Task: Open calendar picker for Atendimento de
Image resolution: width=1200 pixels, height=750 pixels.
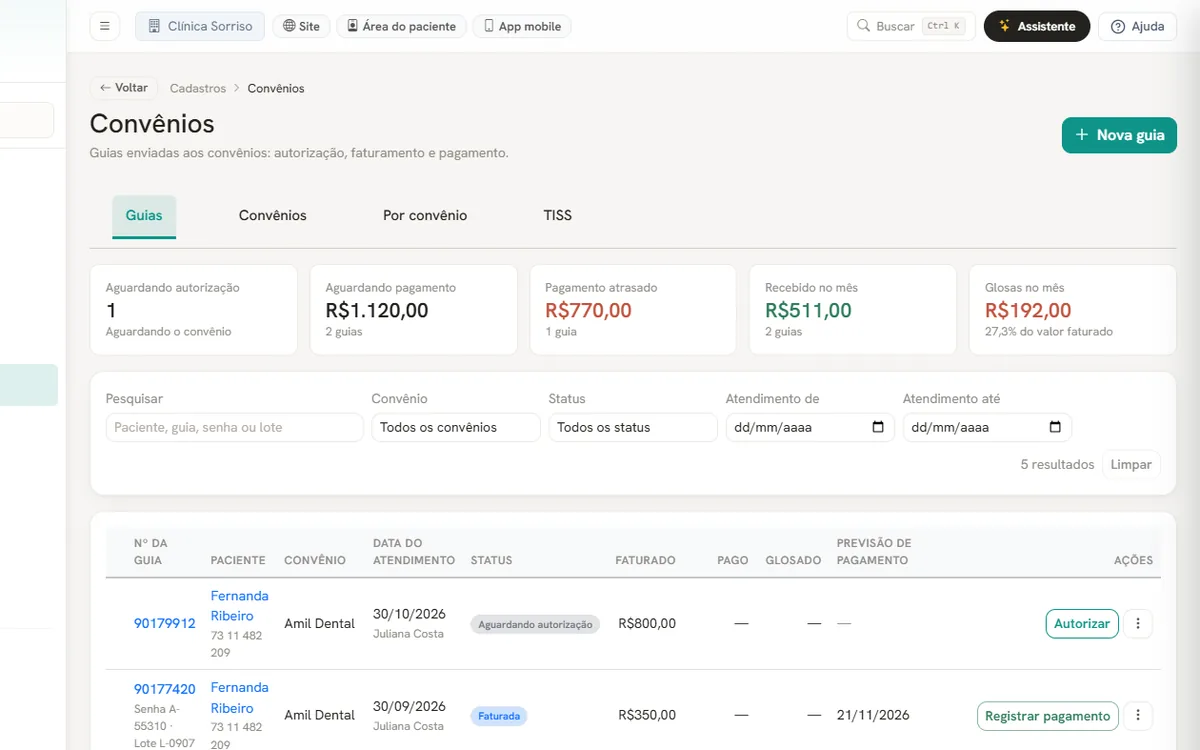Action: (878, 427)
